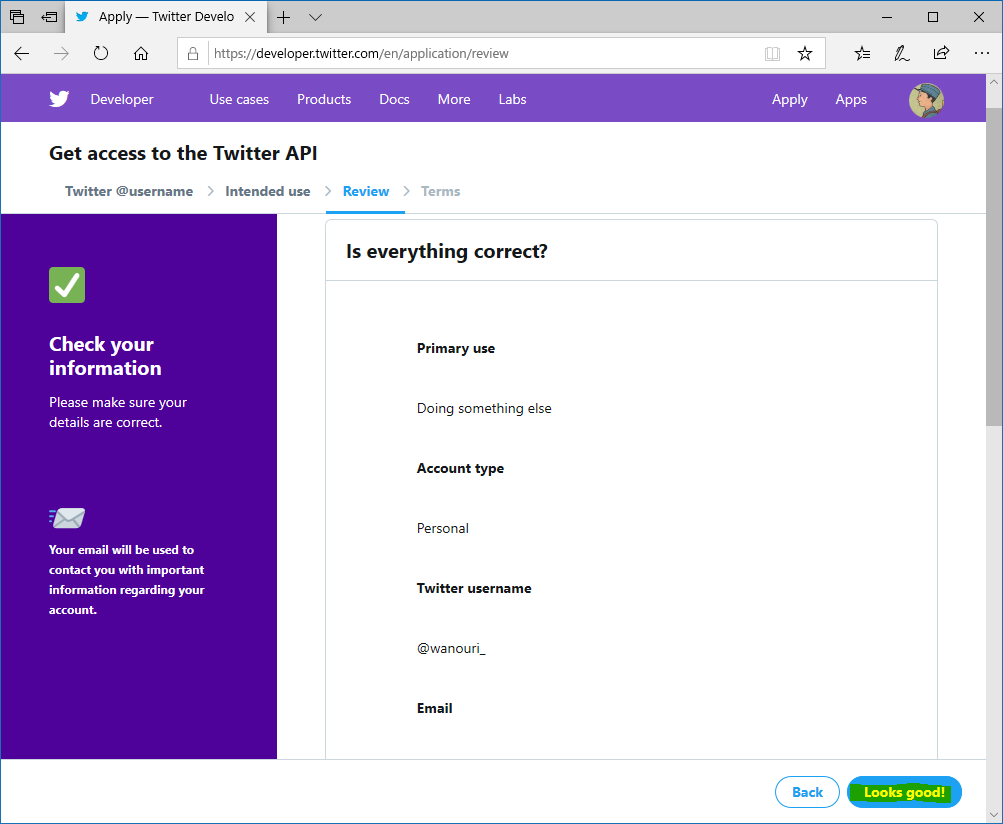Image resolution: width=1003 pixels, height=824 pixels.
Task: Close the Apply Twitter Developer tab
Action: pos(250,17)
